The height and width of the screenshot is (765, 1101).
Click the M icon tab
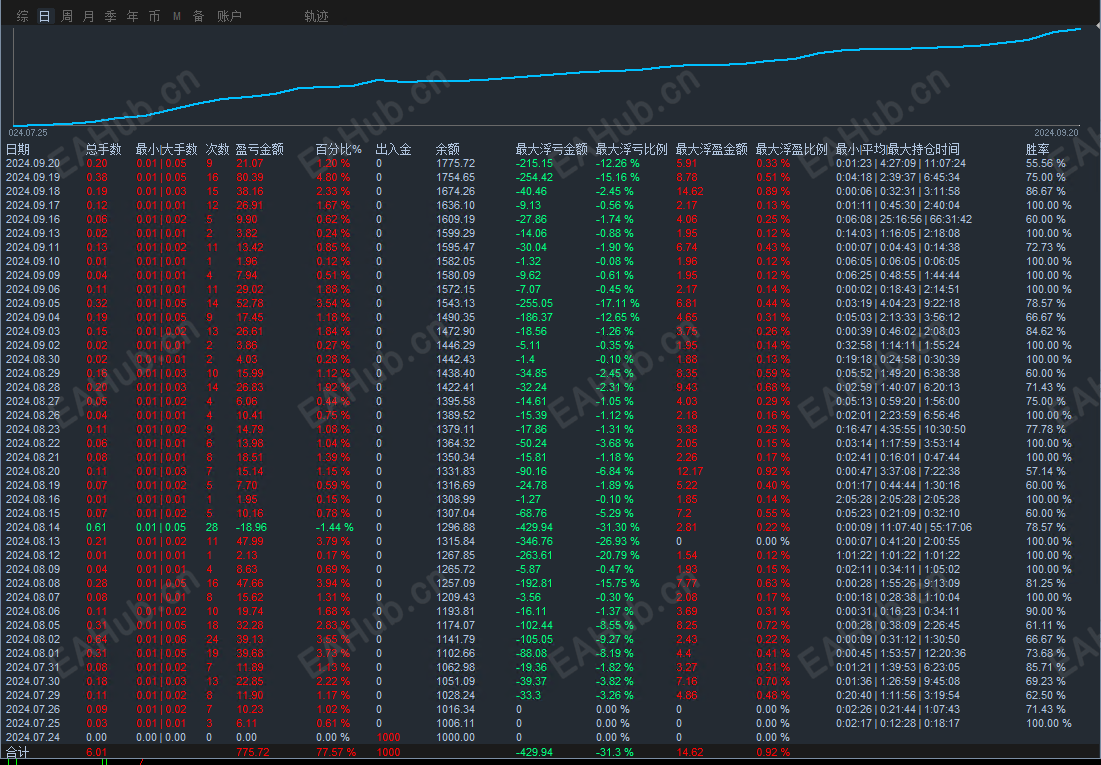tap(177, 16)
